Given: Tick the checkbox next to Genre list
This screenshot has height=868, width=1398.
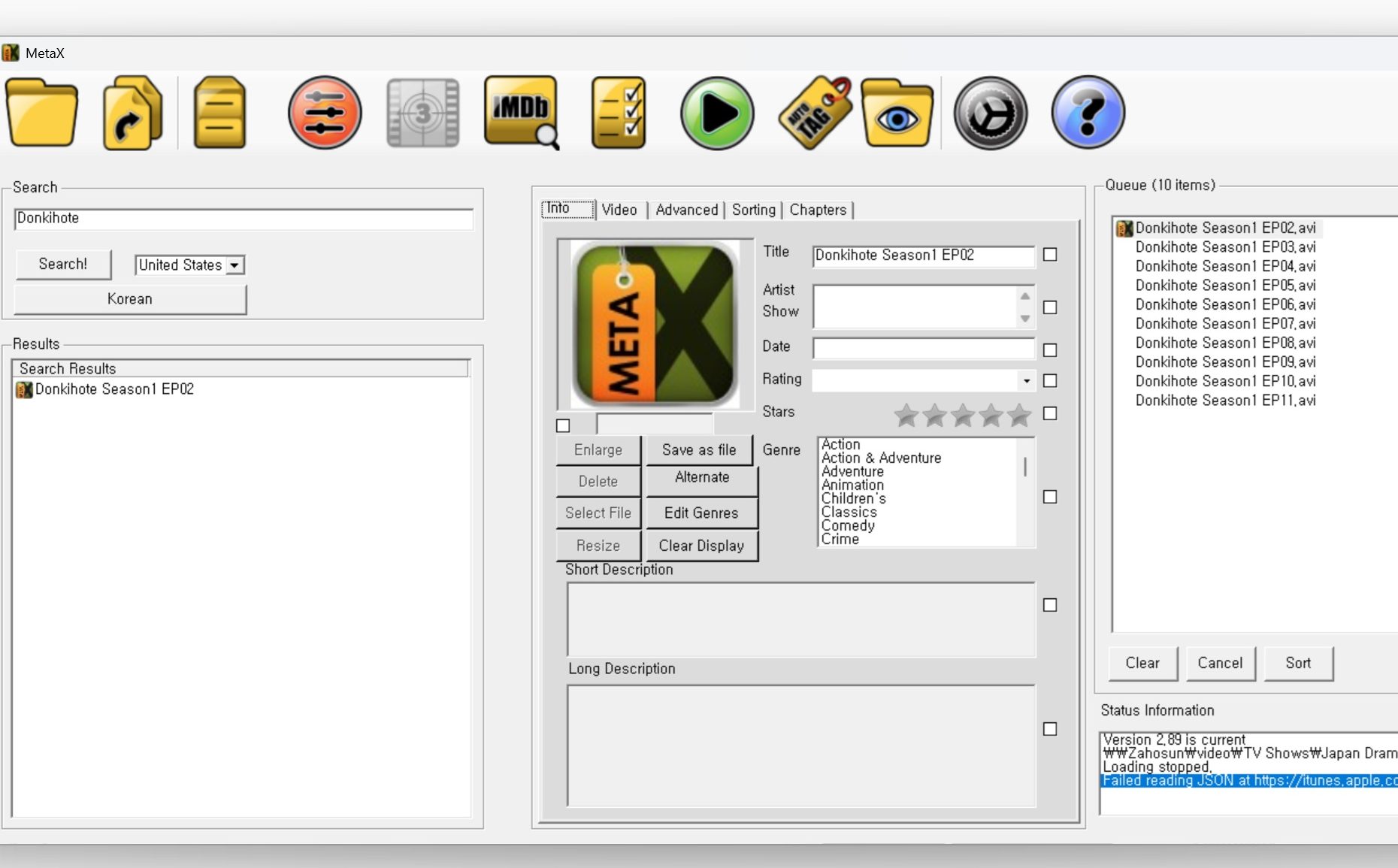Looking at the screenshot, I should click(x=1050, y=497).
